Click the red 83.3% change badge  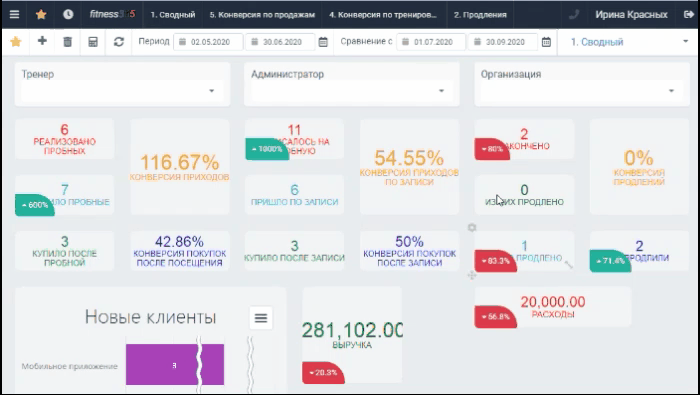496,261
